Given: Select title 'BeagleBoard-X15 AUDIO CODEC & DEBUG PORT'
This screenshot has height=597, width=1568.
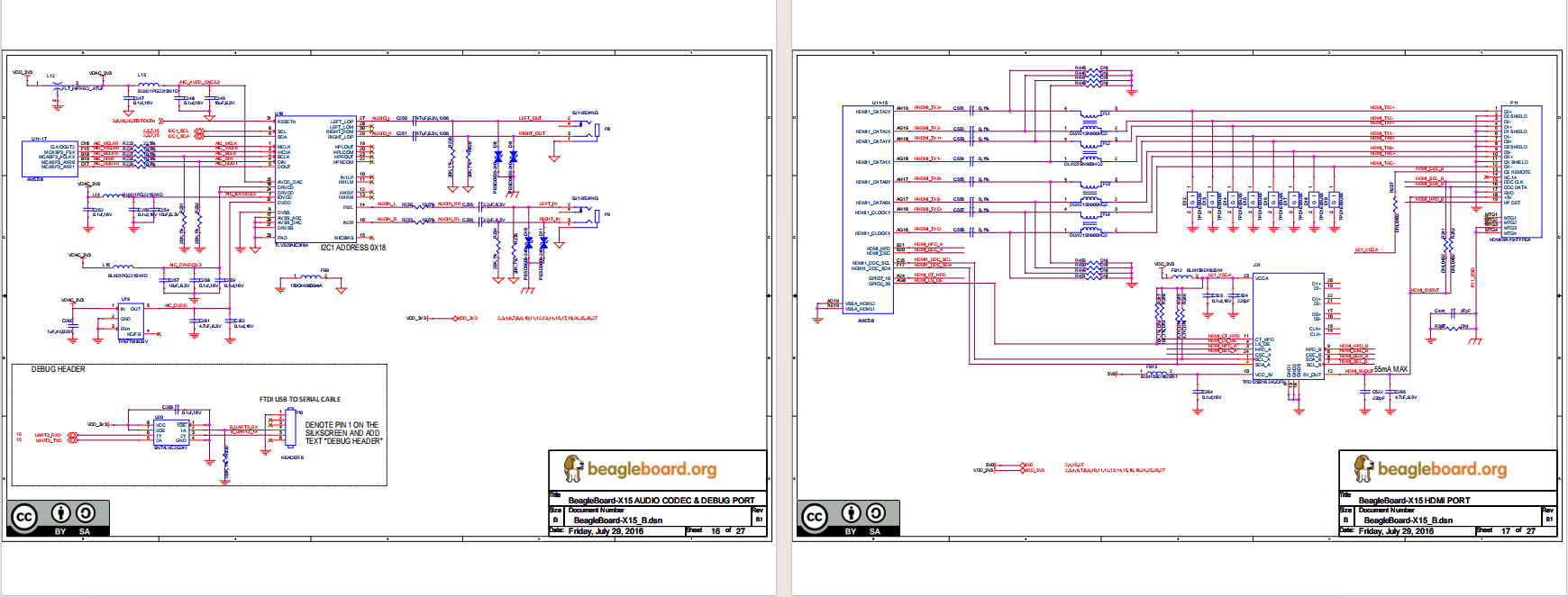Looking at the screenshot, I should point(661,500).
